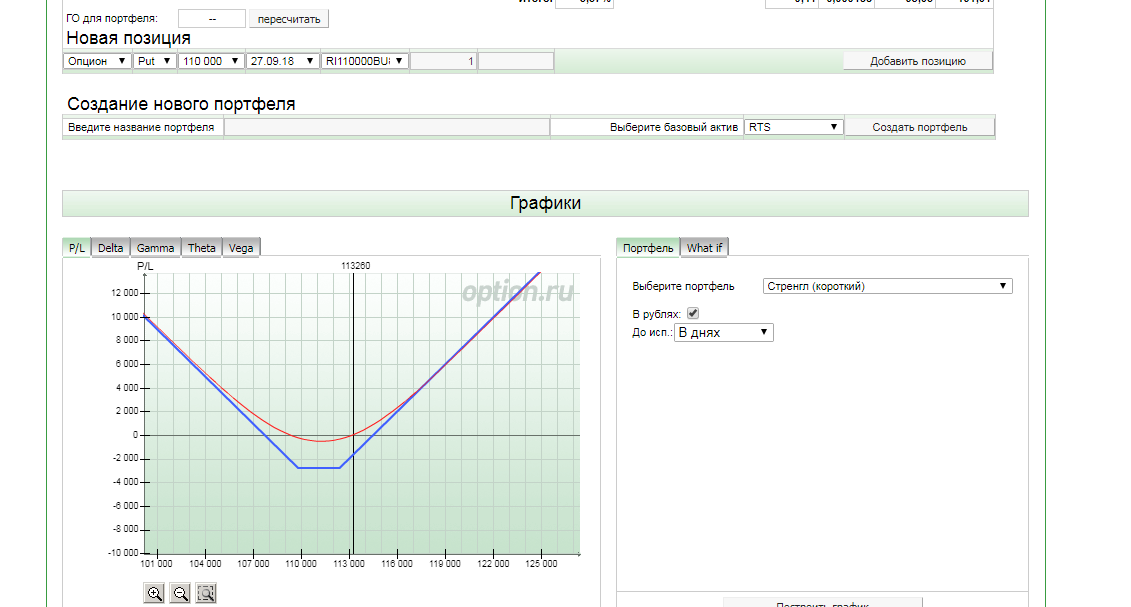Switch to the Delta chart tab

tap(110, 247)
